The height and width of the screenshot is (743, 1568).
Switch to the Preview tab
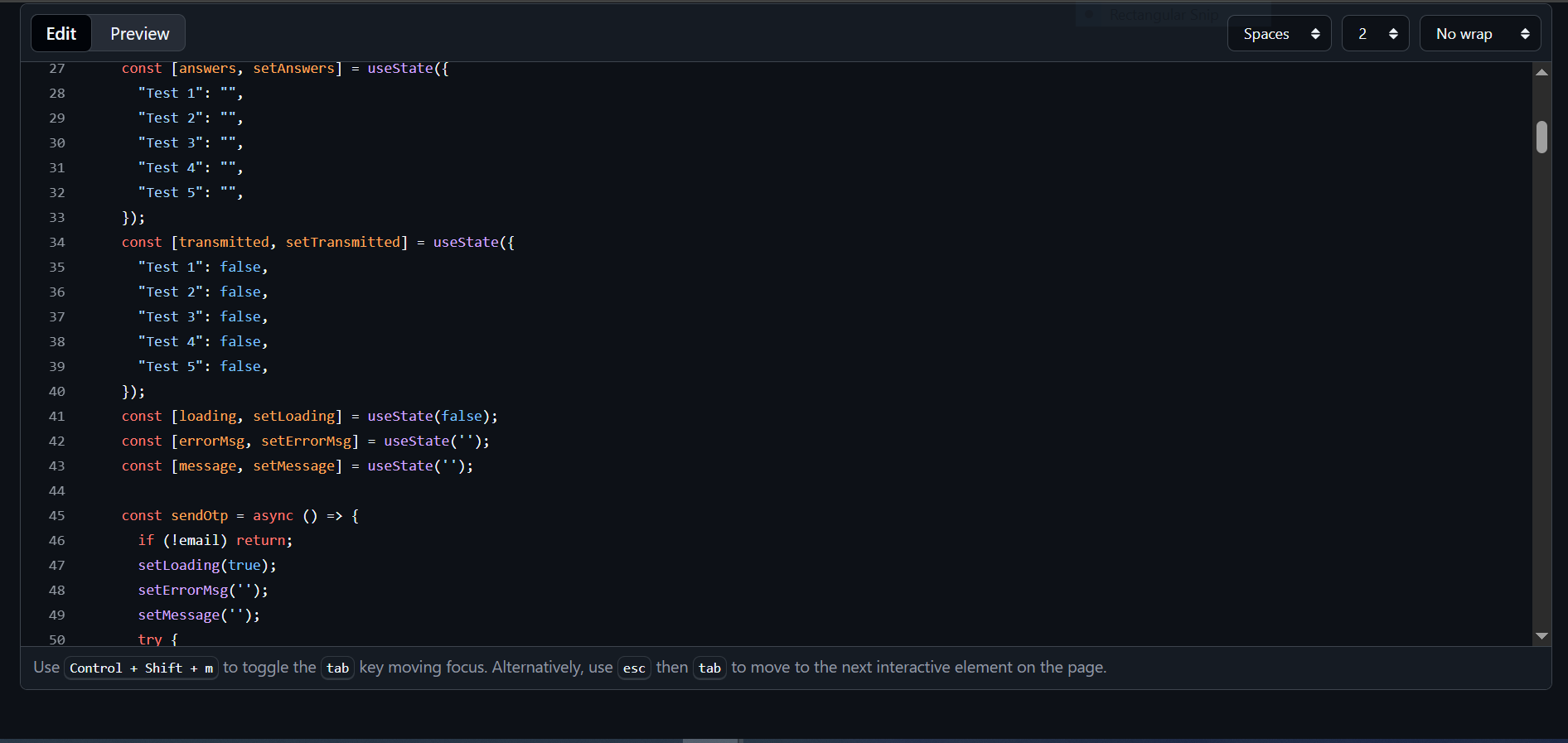139,34
